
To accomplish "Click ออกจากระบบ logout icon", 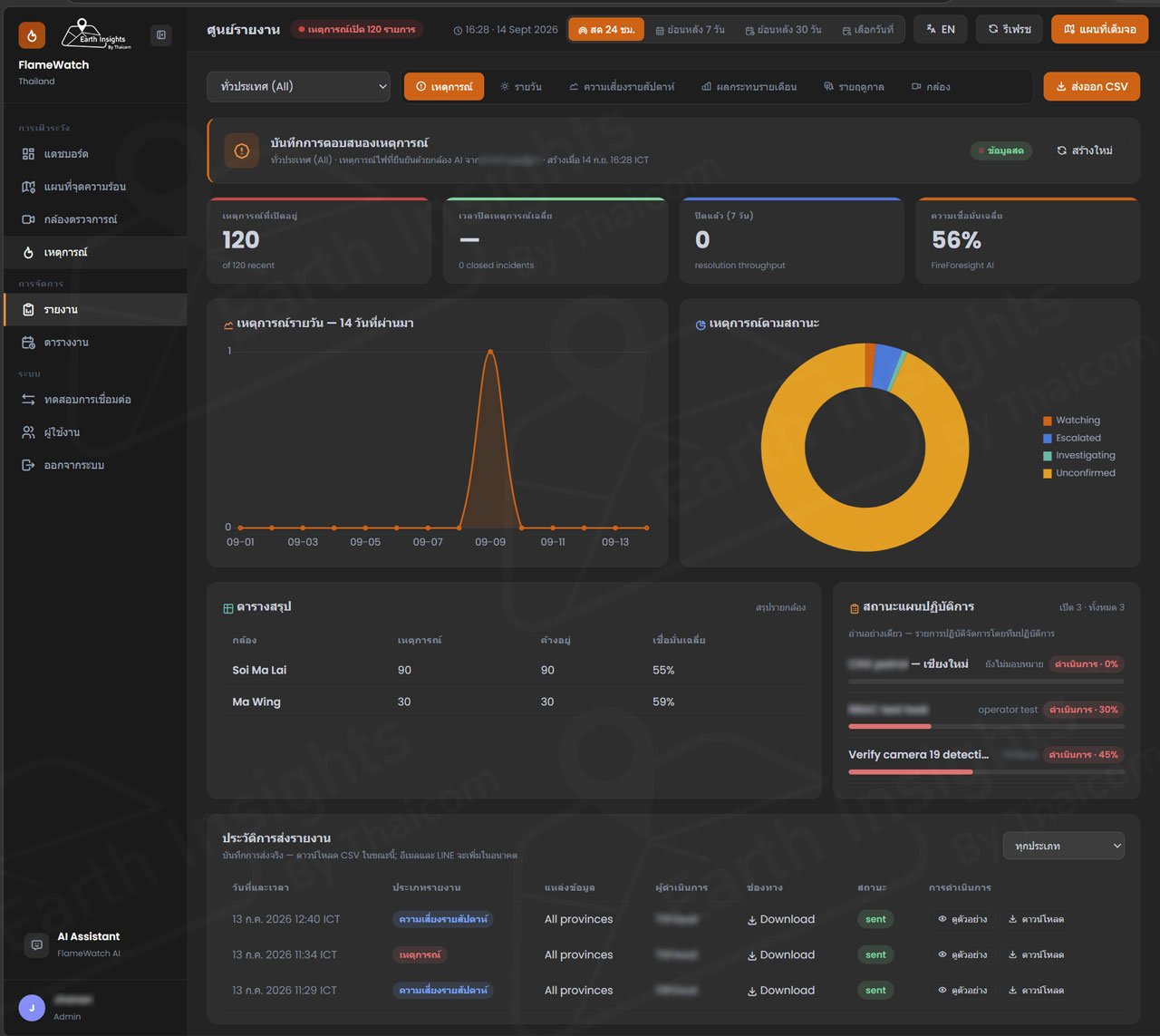I will click(x=28, y=465).
